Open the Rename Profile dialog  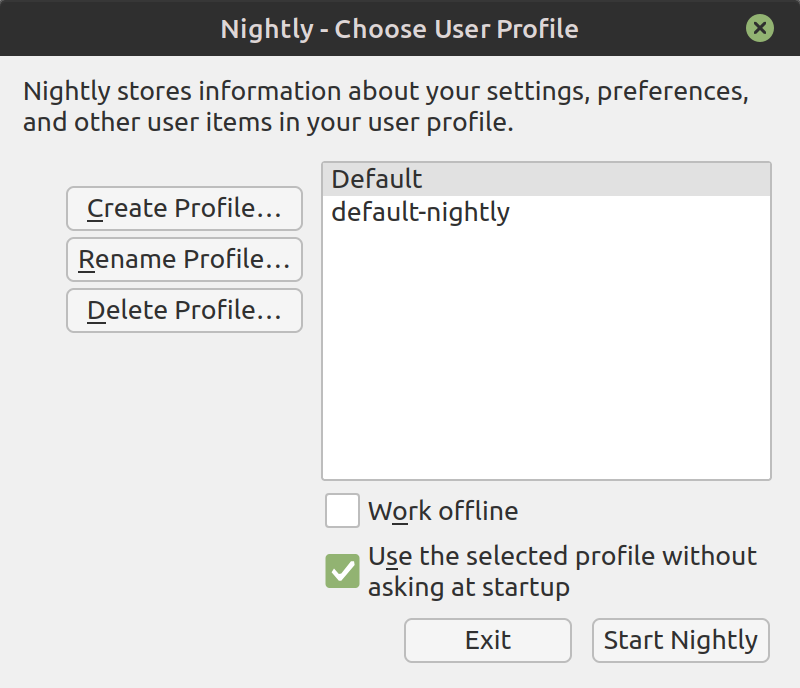184,259
